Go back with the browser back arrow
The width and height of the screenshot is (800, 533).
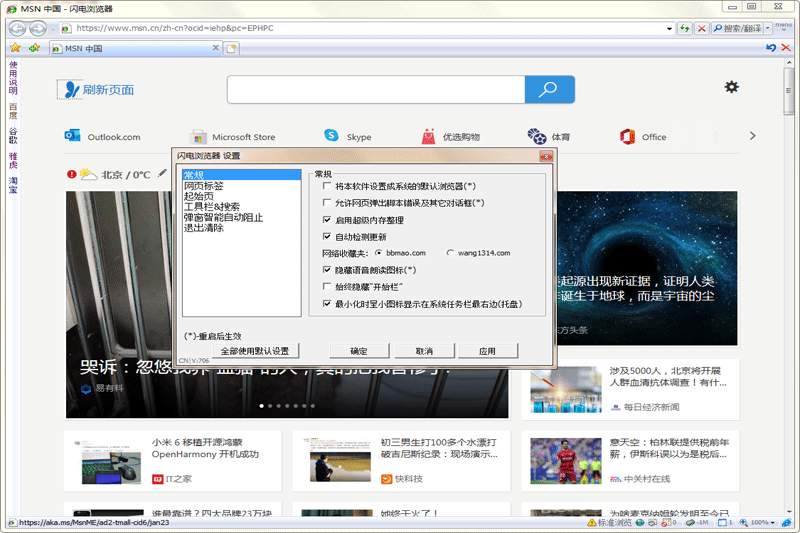(17, 29)
